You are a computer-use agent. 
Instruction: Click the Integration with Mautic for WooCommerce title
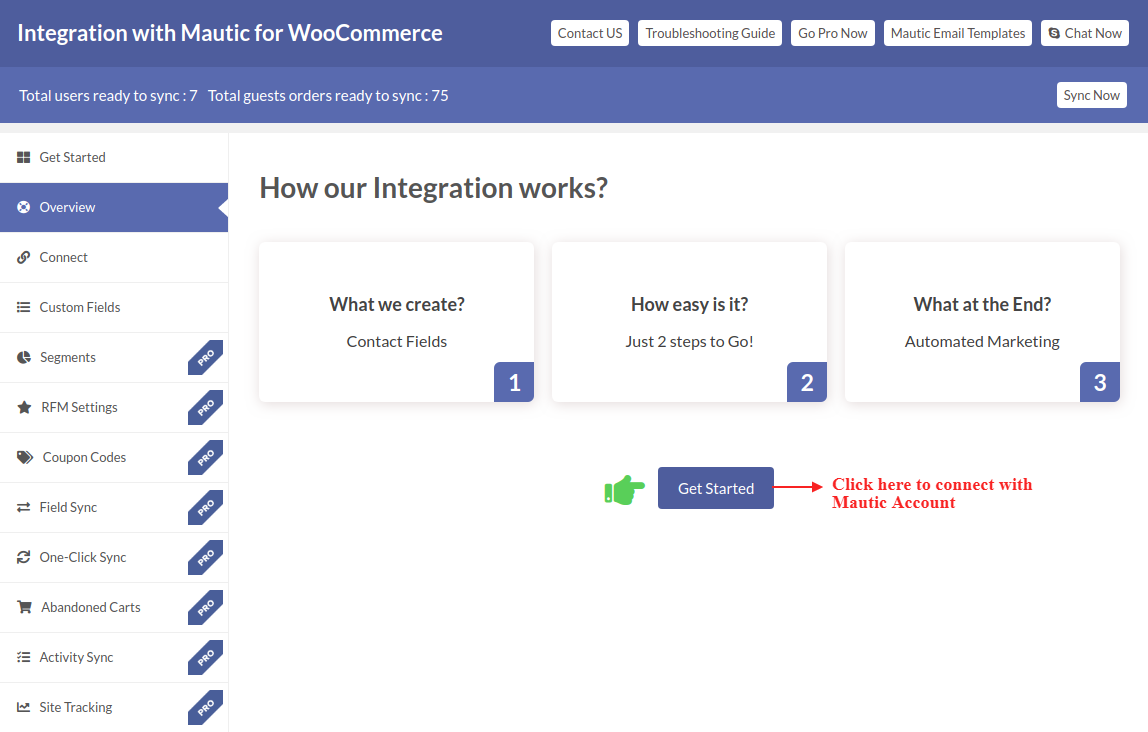230,33
